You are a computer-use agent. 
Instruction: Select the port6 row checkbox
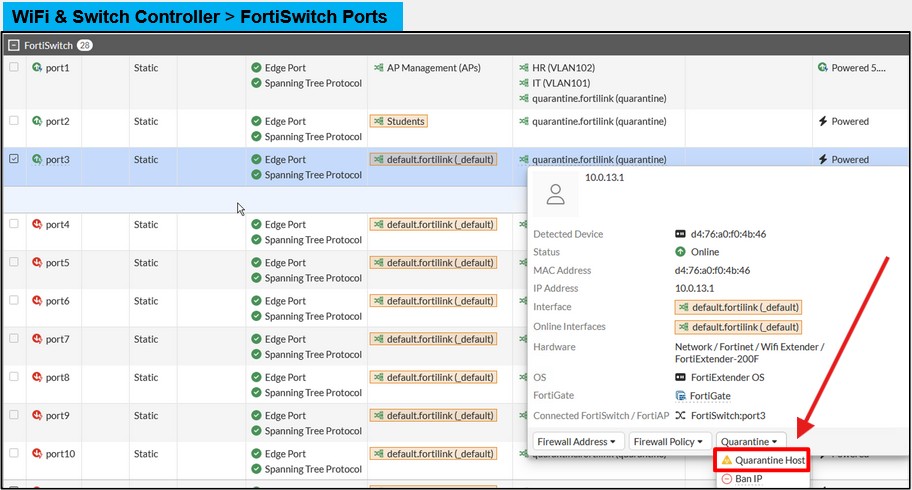click(x=14, y=300)
